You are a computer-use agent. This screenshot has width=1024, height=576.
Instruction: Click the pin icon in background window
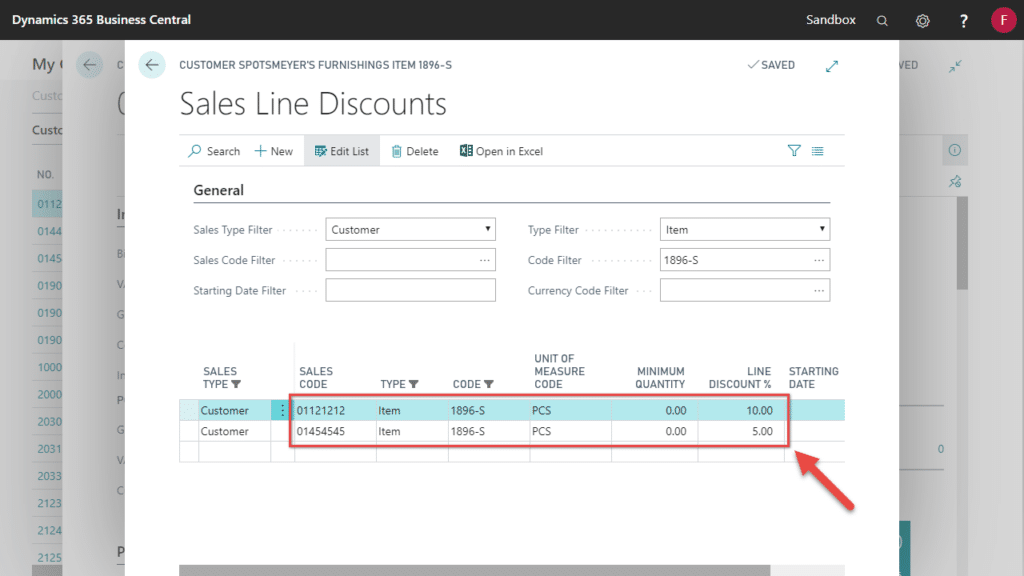point(955,182)
